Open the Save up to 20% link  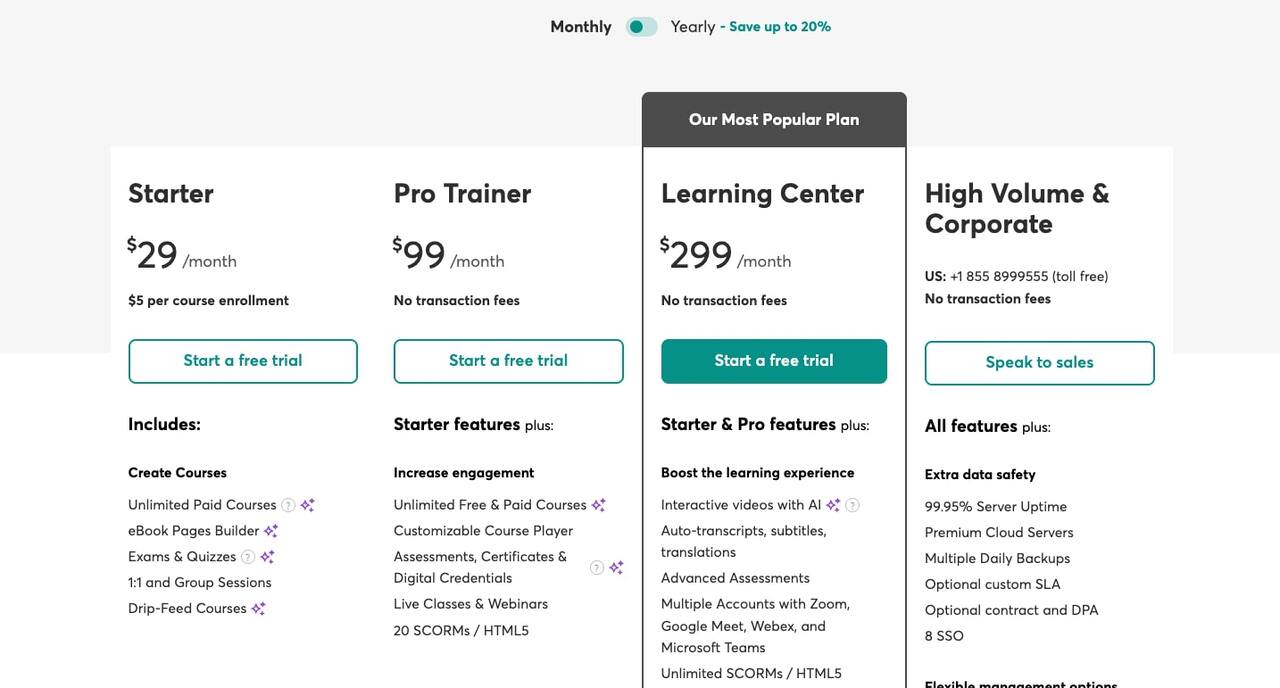(781, 26)
